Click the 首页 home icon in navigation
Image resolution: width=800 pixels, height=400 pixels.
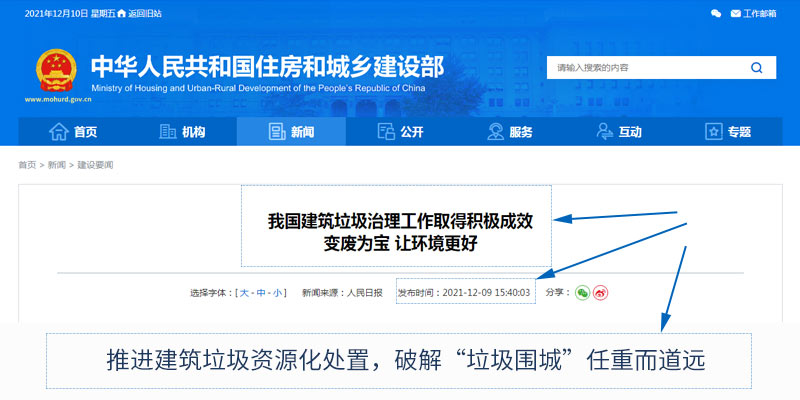pos(59,132)
